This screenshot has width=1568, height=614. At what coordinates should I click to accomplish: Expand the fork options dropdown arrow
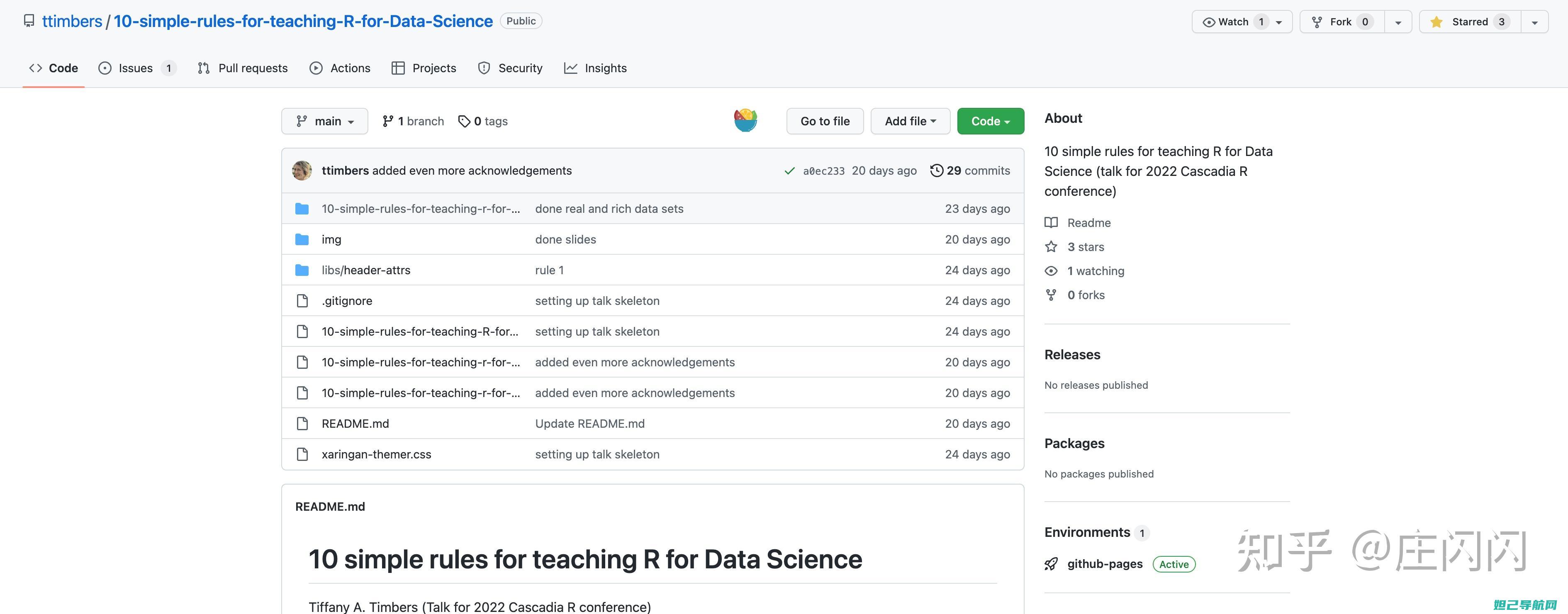[x=1398, y=22]
